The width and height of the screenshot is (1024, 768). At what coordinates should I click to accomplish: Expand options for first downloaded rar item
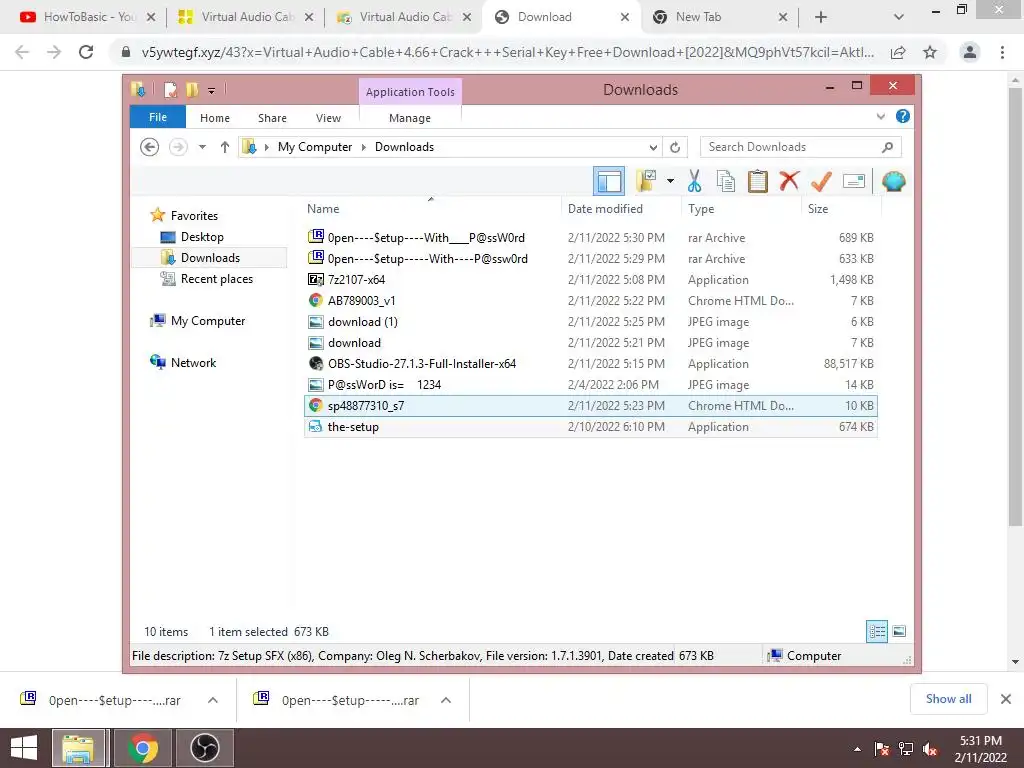[213, 700]
